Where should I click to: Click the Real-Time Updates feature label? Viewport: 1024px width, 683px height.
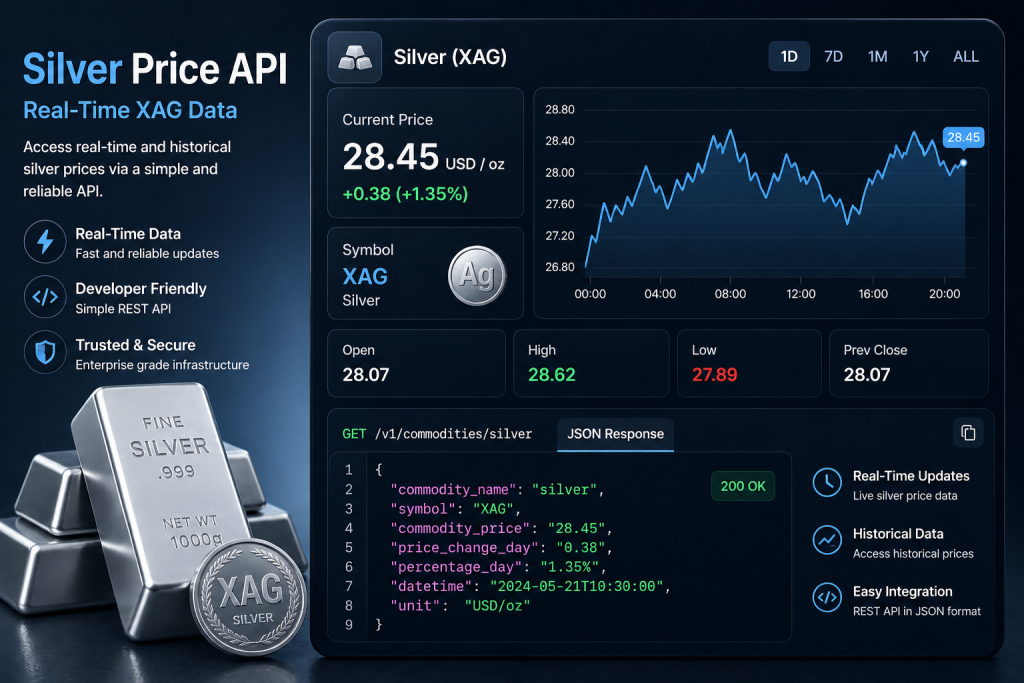[911, 476]
